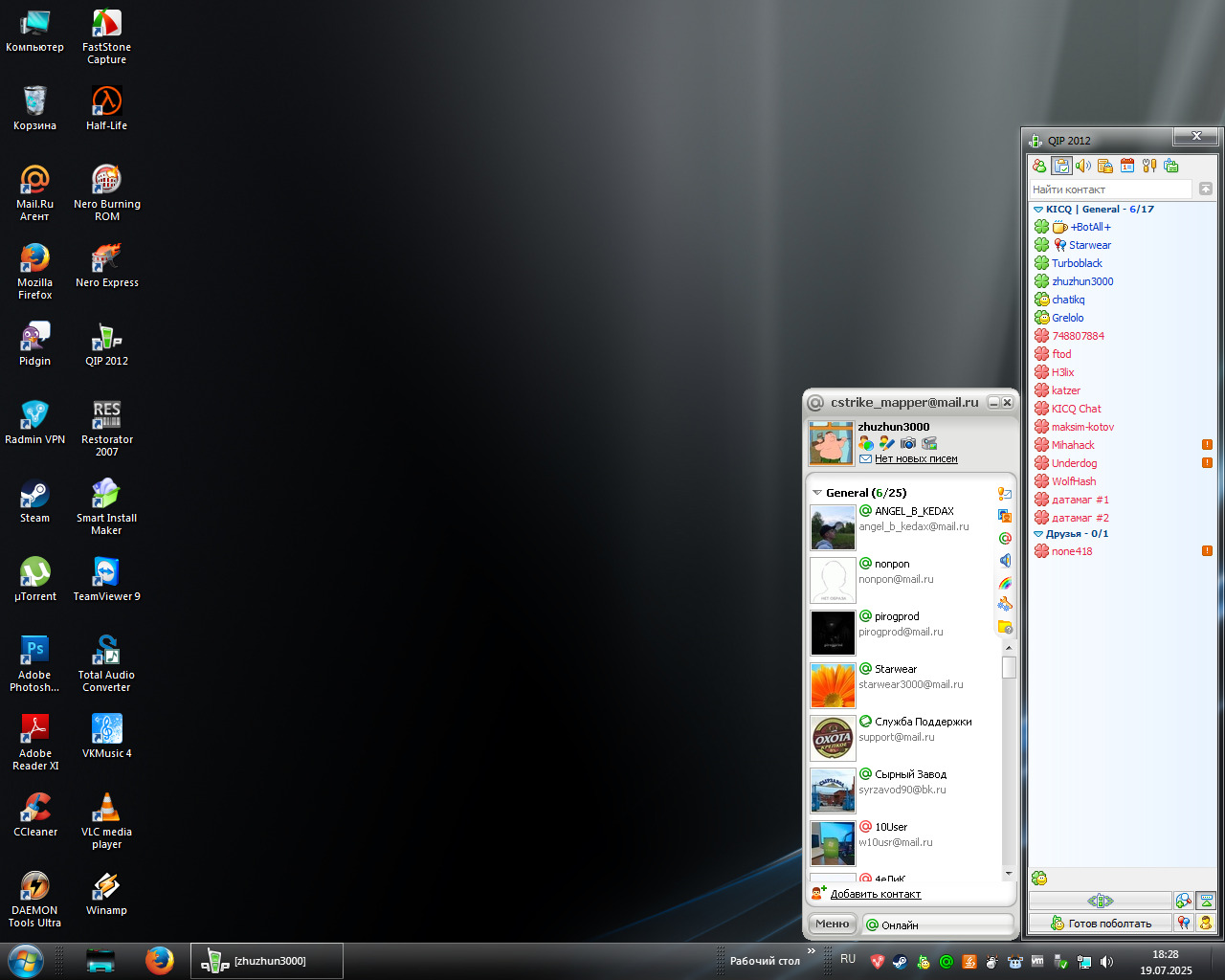Image resolution: width=1225 pixels, height=980 pixels.
Task: Open the locked history icon in QIP toolbar
Action: (x=1105, y=166)
